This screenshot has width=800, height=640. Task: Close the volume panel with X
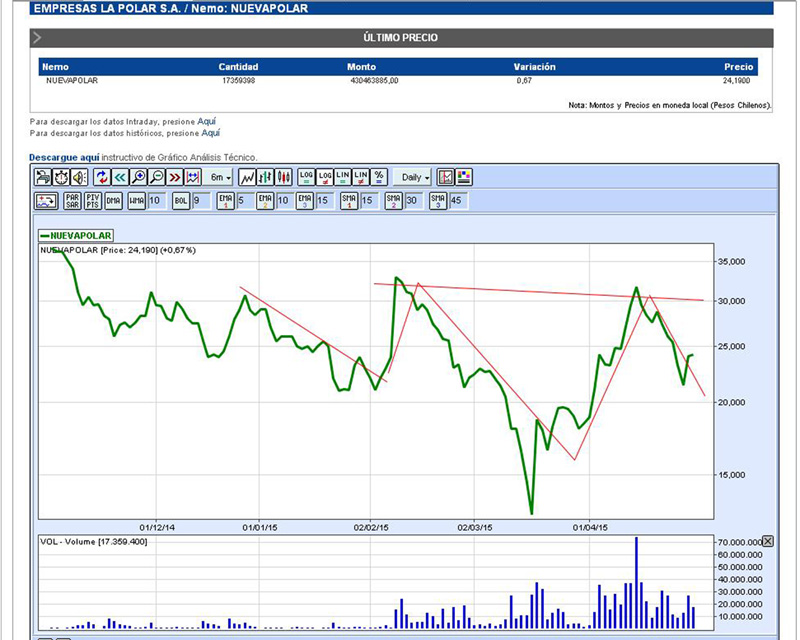tap(767, 541)
